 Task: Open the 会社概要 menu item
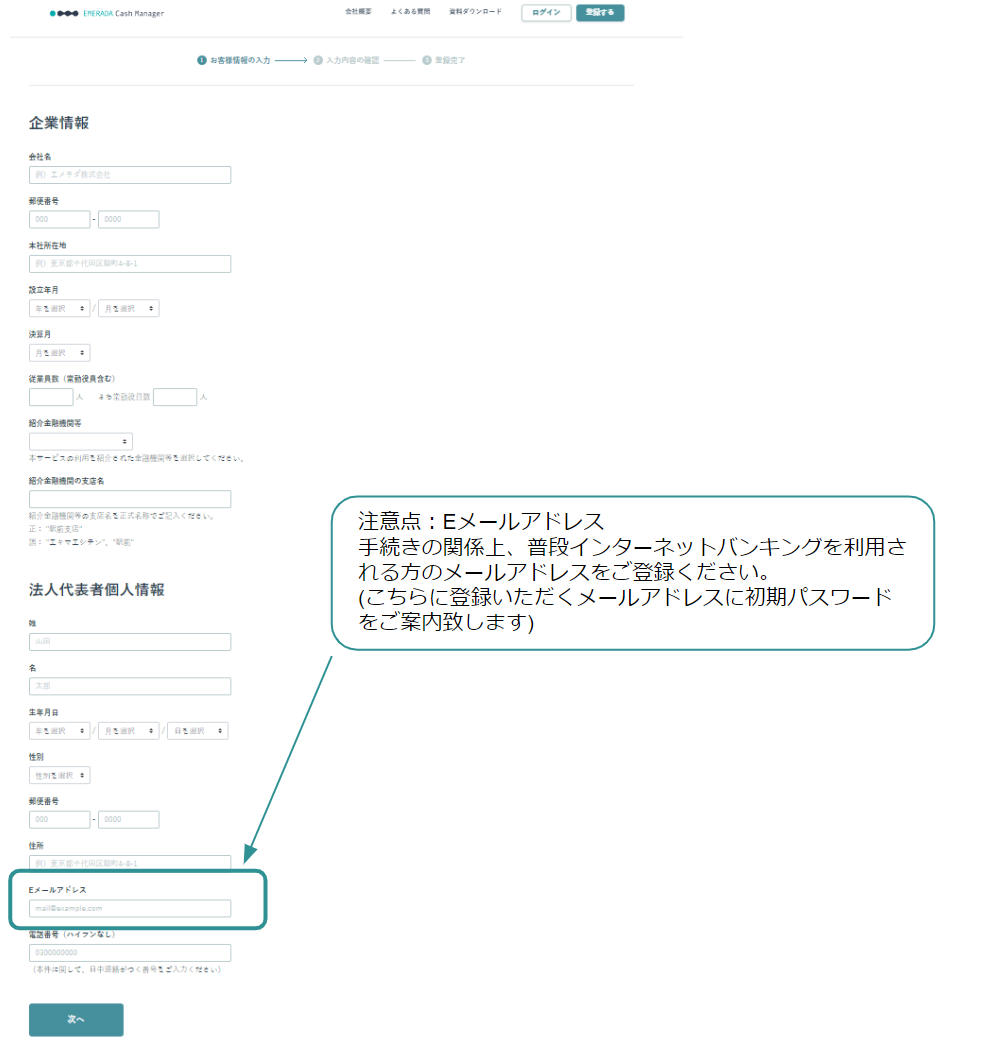(x=358, y=11)
